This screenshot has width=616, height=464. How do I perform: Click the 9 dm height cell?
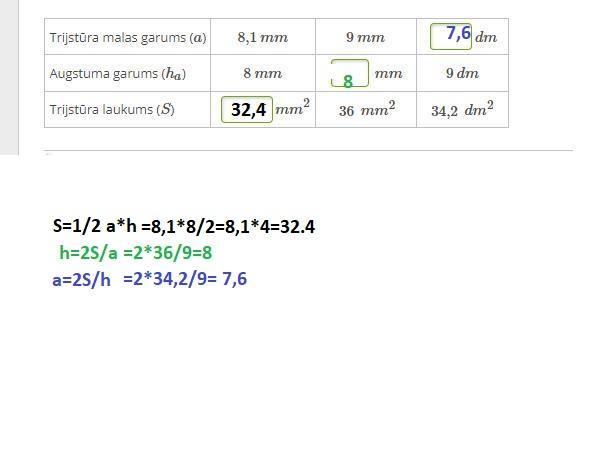(461, 74)
